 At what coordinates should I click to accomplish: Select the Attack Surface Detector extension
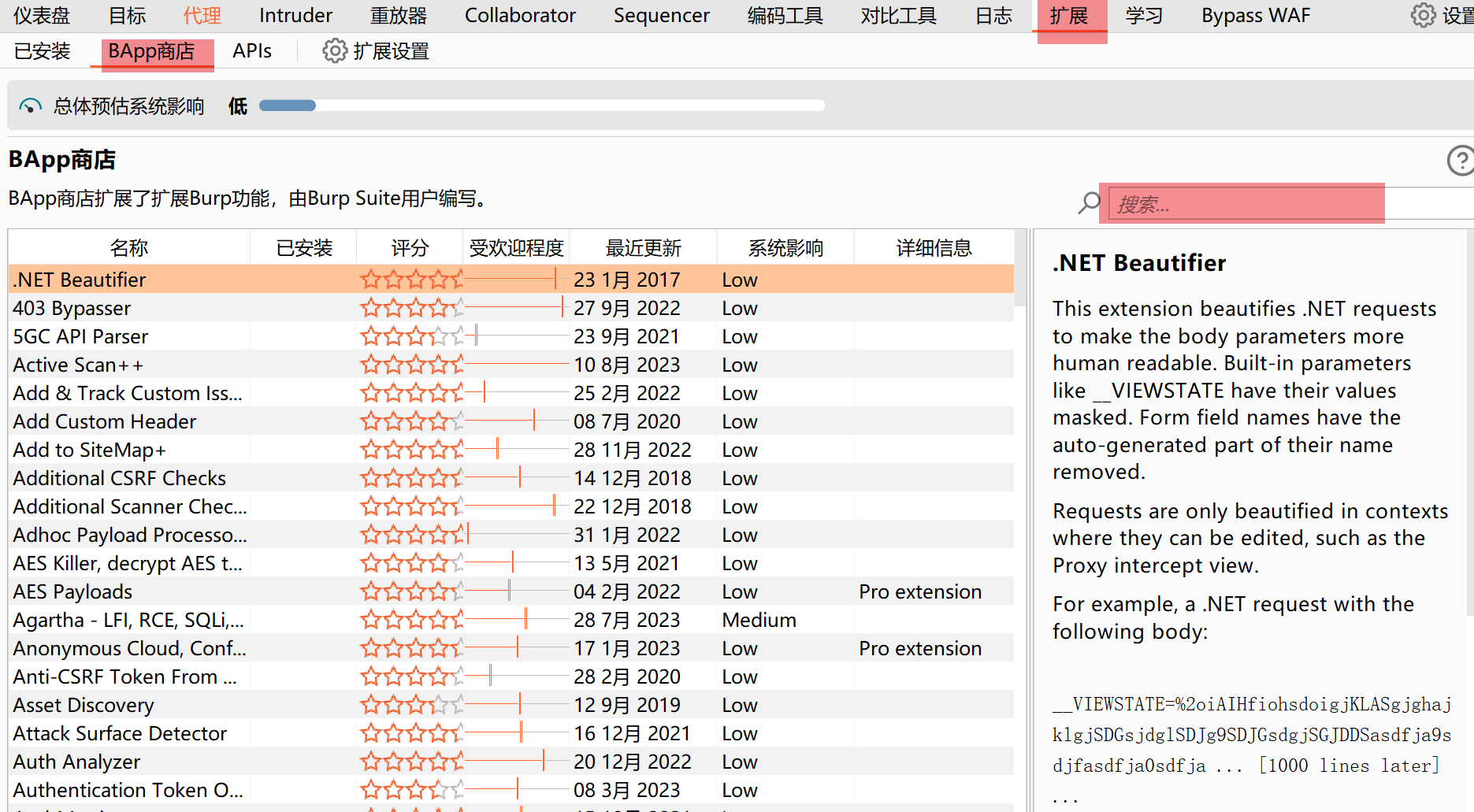(511, 733)
